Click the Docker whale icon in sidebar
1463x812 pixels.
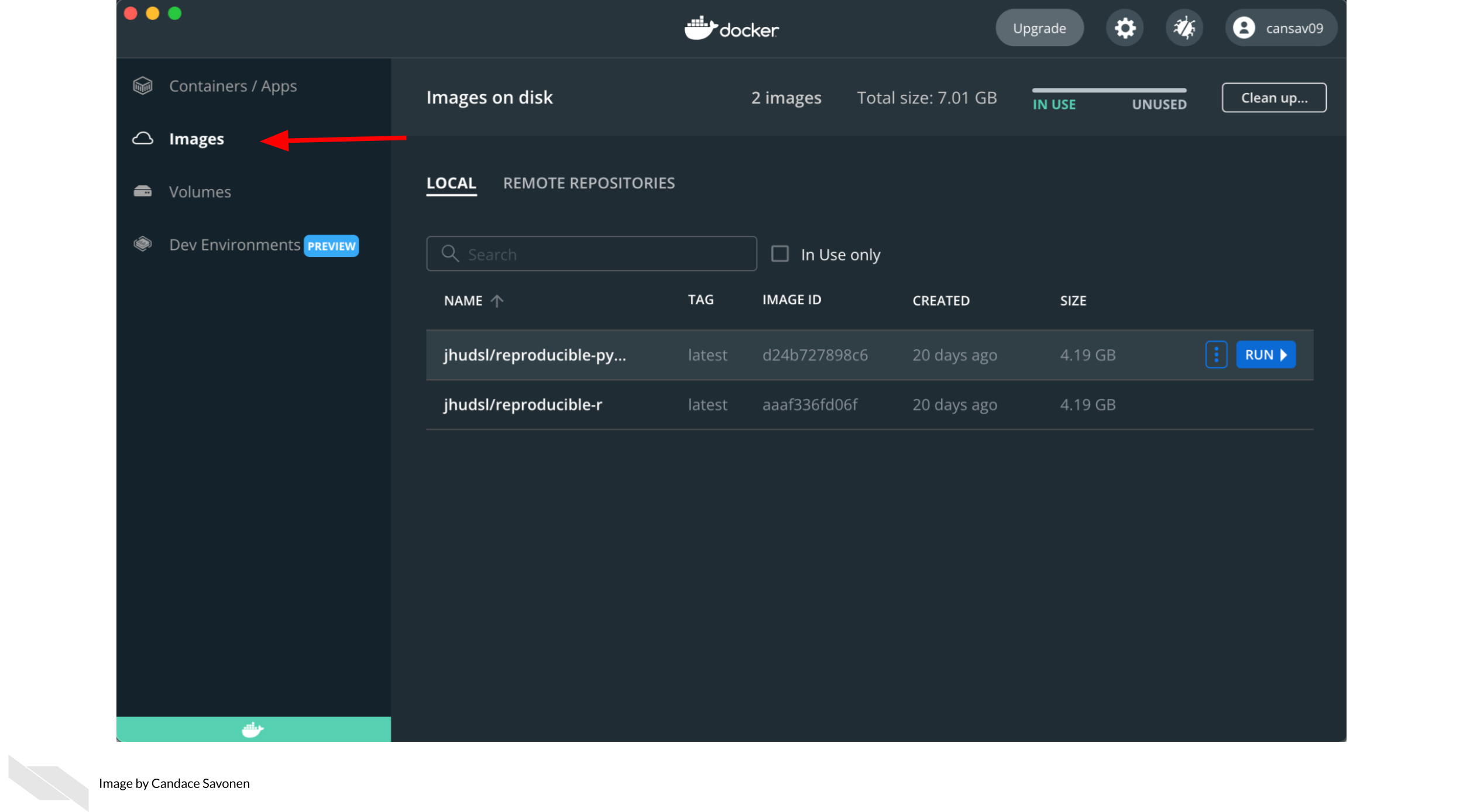252,729
